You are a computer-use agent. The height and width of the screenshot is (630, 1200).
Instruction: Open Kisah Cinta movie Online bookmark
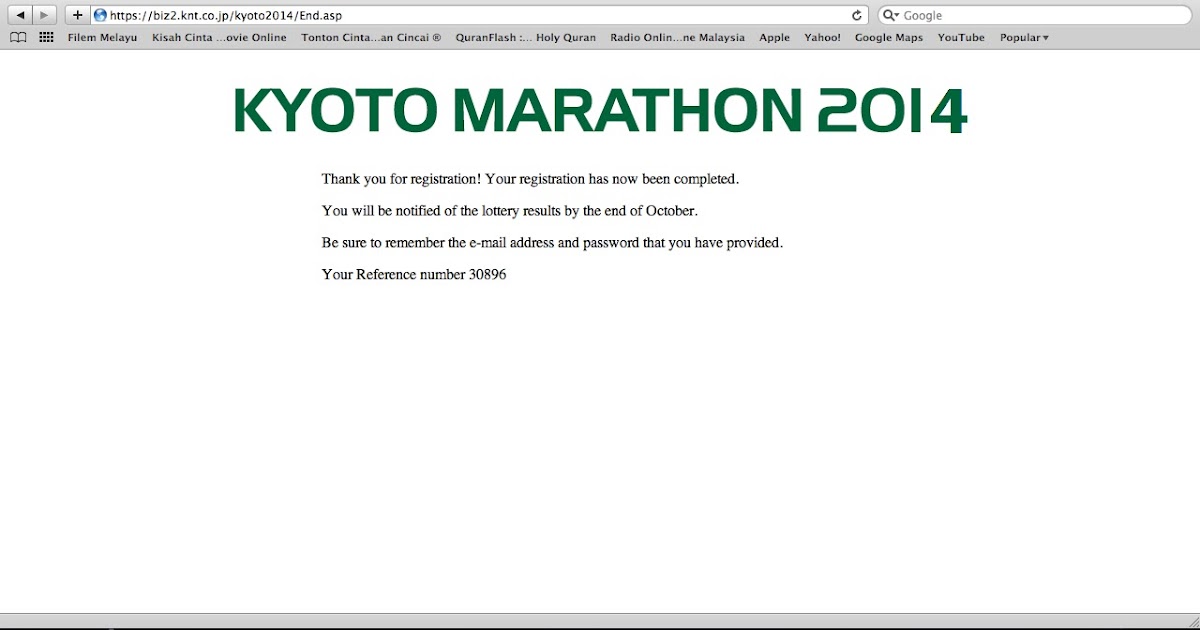[x=219, y=38]
